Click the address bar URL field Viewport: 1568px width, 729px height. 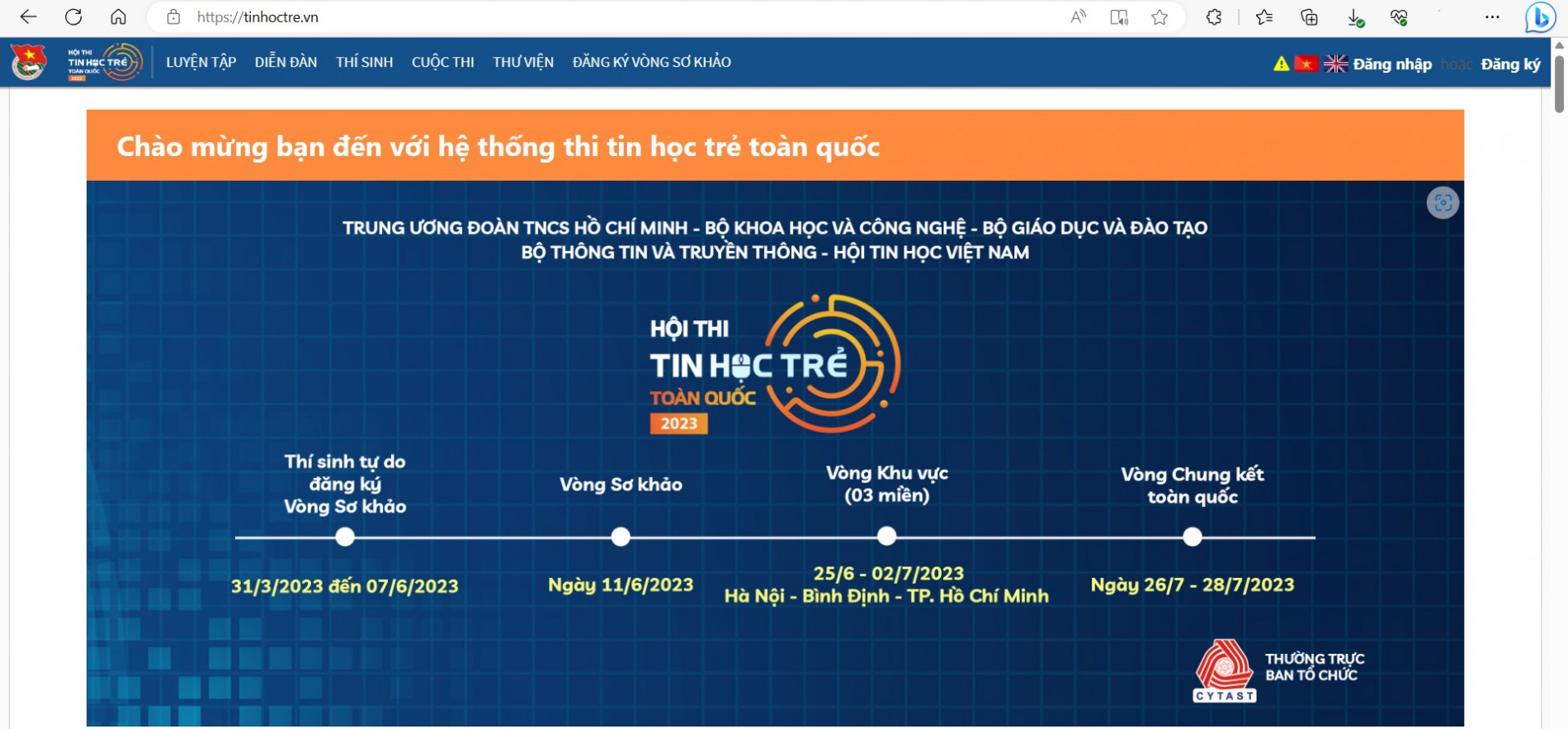[578, 17]
